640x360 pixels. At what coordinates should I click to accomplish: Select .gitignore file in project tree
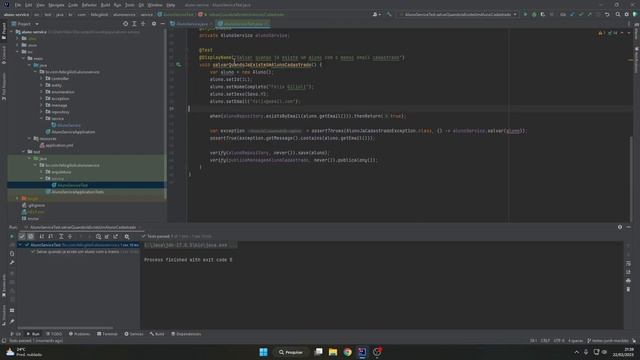tap(33, 205)
